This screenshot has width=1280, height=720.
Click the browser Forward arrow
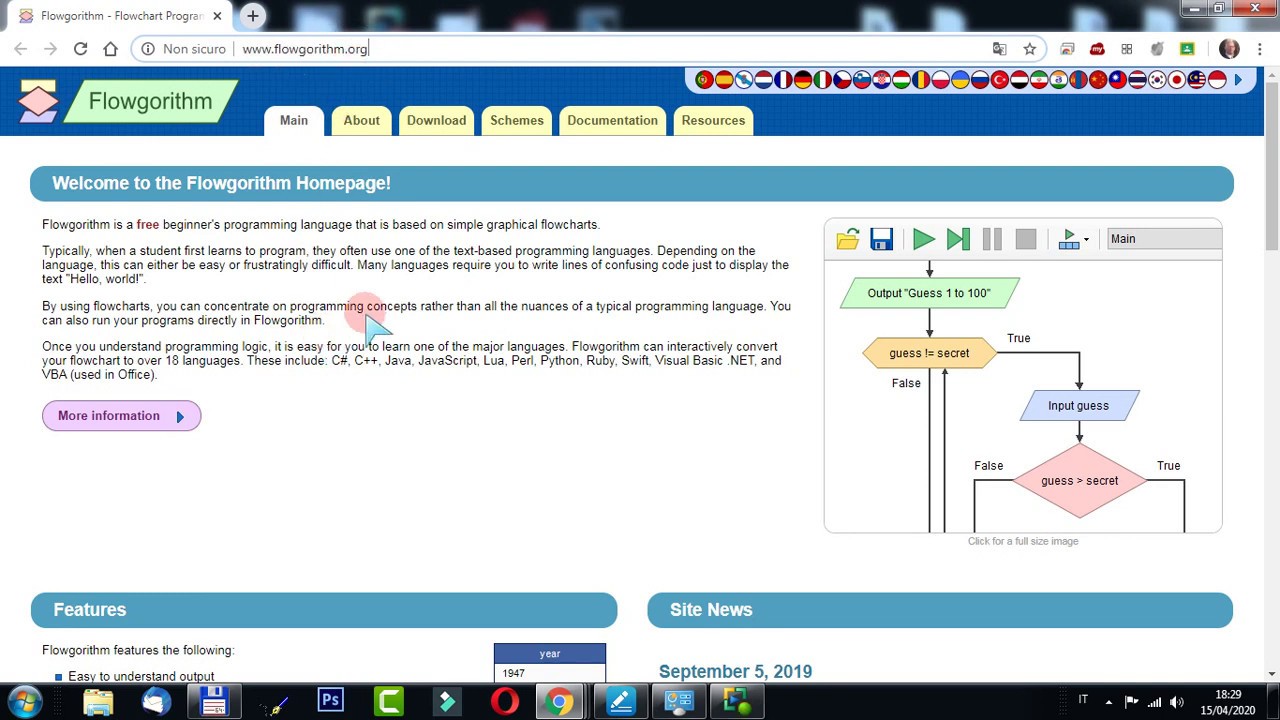51,49
